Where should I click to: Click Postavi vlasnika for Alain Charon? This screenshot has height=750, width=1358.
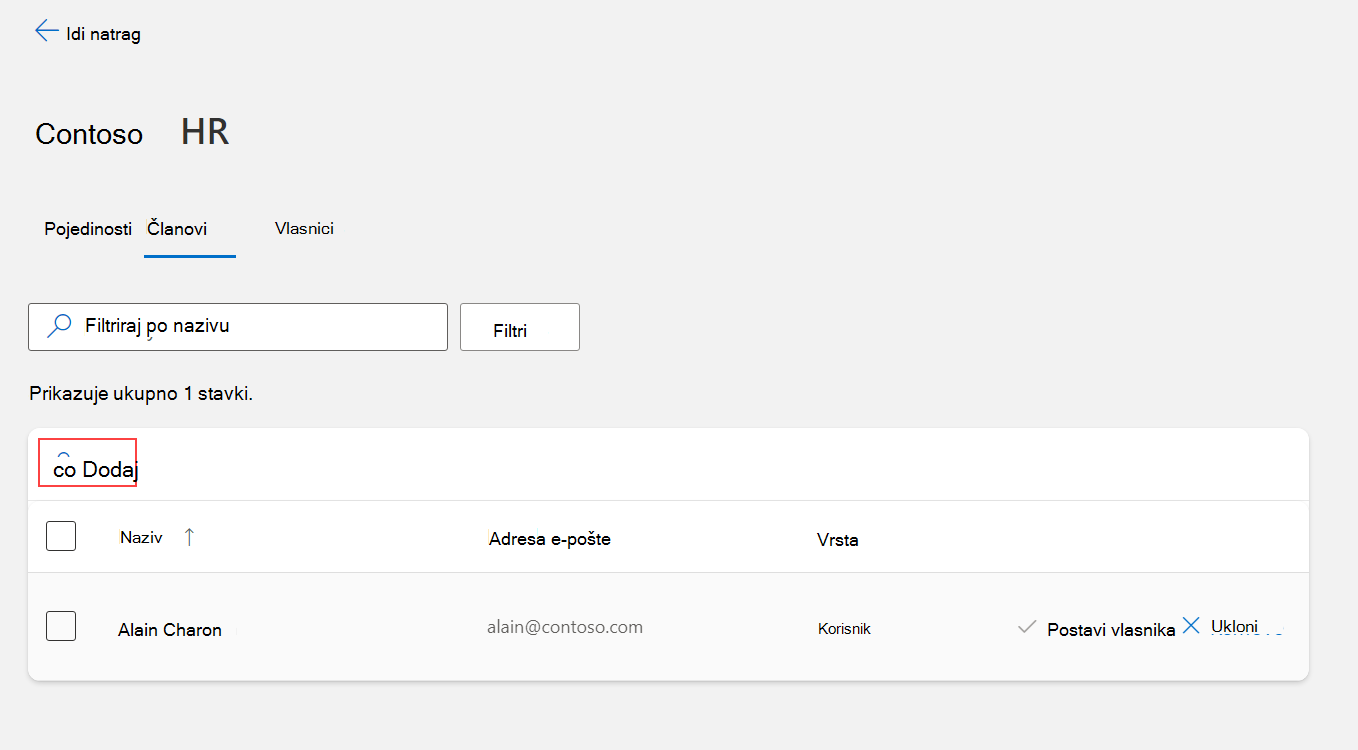1111,630
